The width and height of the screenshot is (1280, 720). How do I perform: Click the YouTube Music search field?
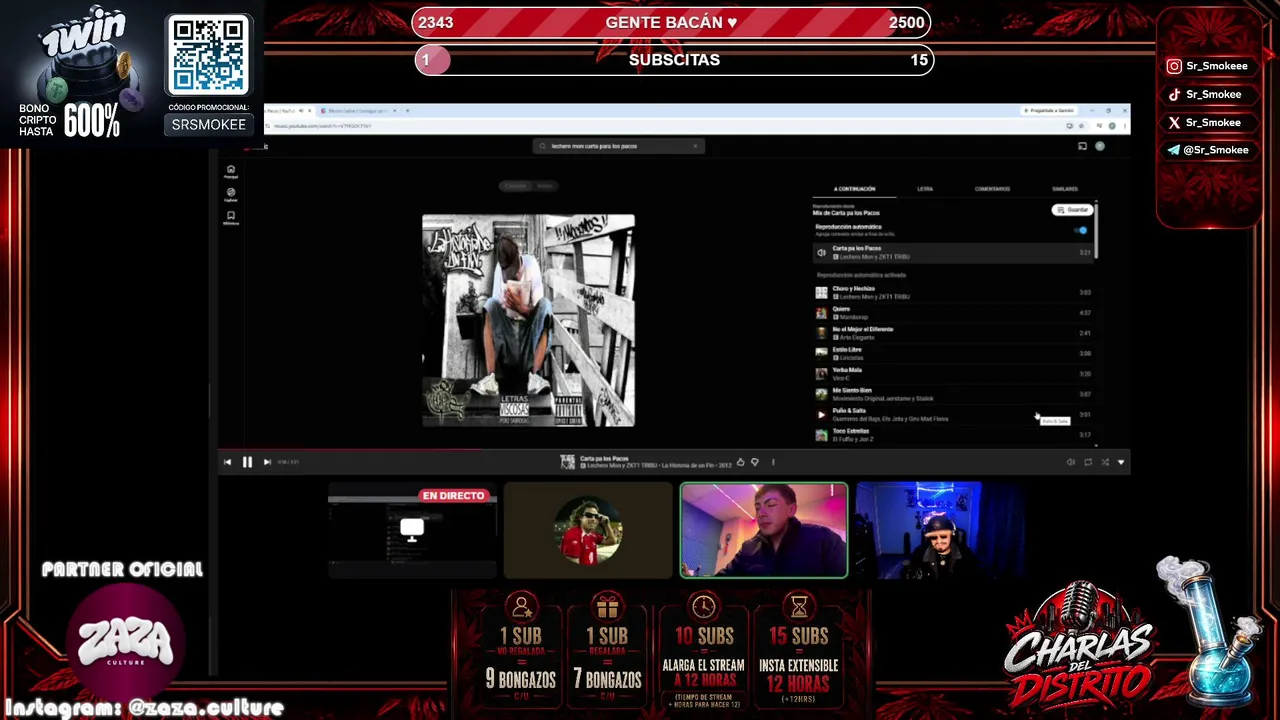click(619, 146)
